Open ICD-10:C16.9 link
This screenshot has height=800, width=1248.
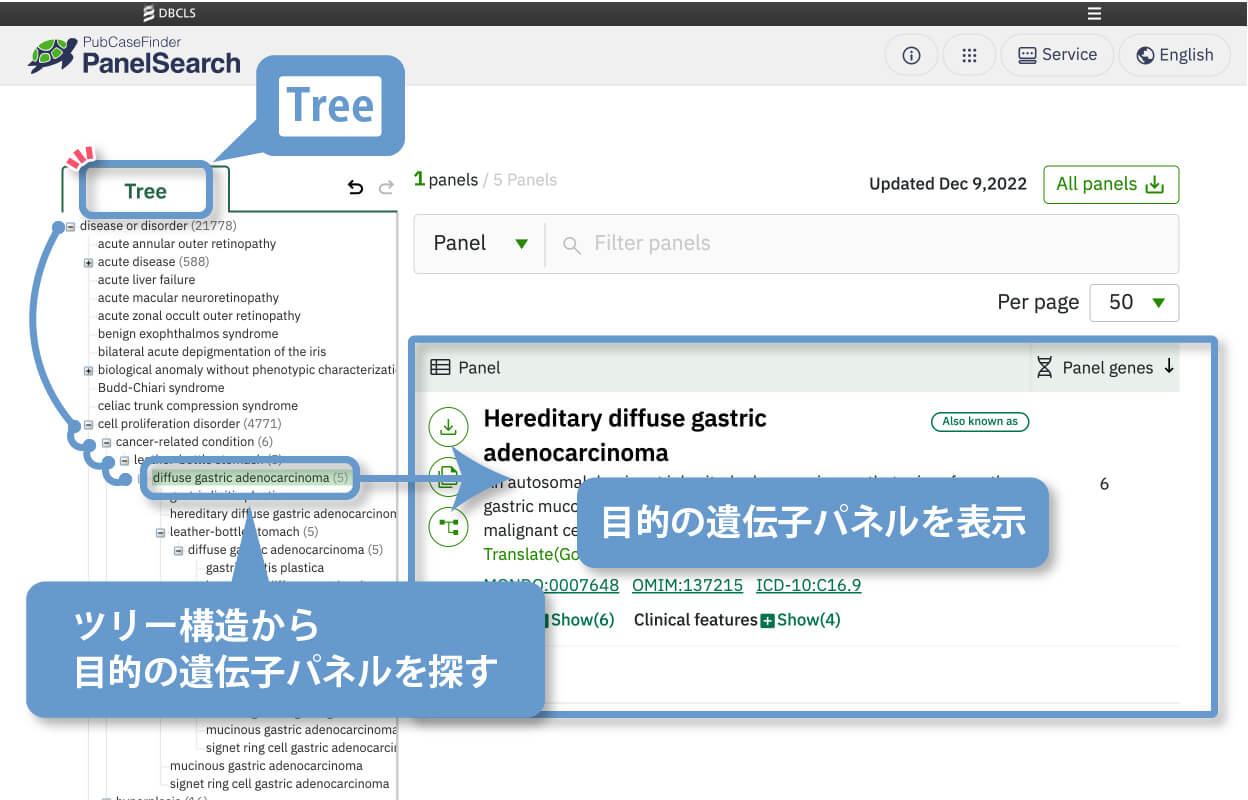point(809,585)
